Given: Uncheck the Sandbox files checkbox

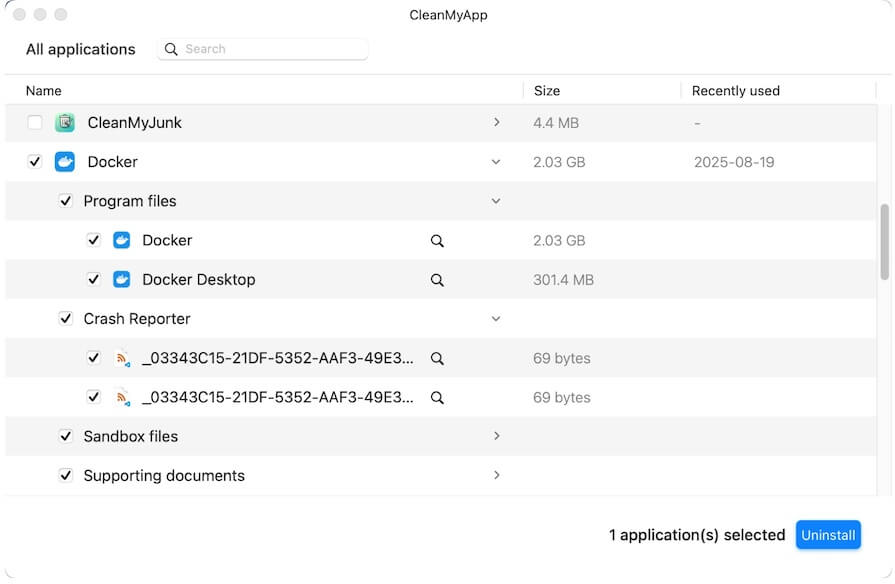Looking at the screenshot, I should click(x=66, y=437).
